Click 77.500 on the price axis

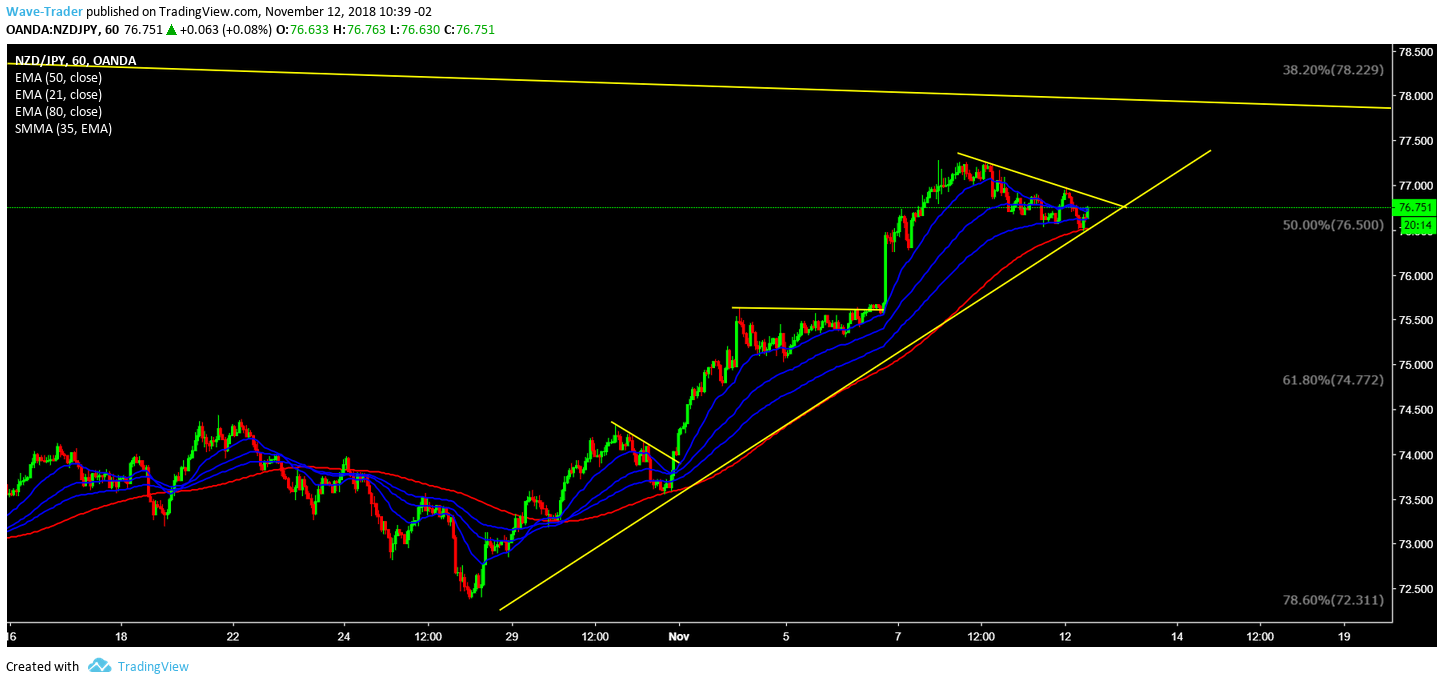[1417, 141]
